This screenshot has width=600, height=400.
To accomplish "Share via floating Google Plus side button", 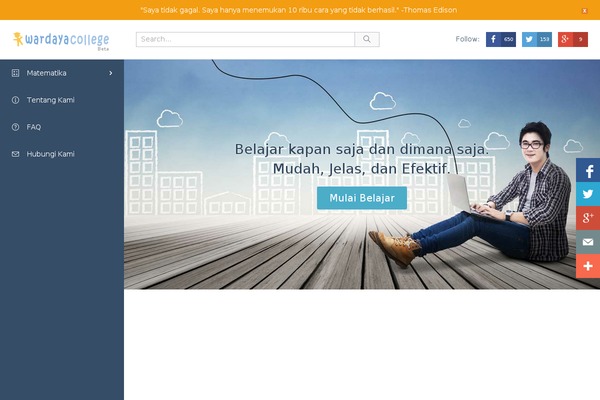I will (x=588, y=218).
